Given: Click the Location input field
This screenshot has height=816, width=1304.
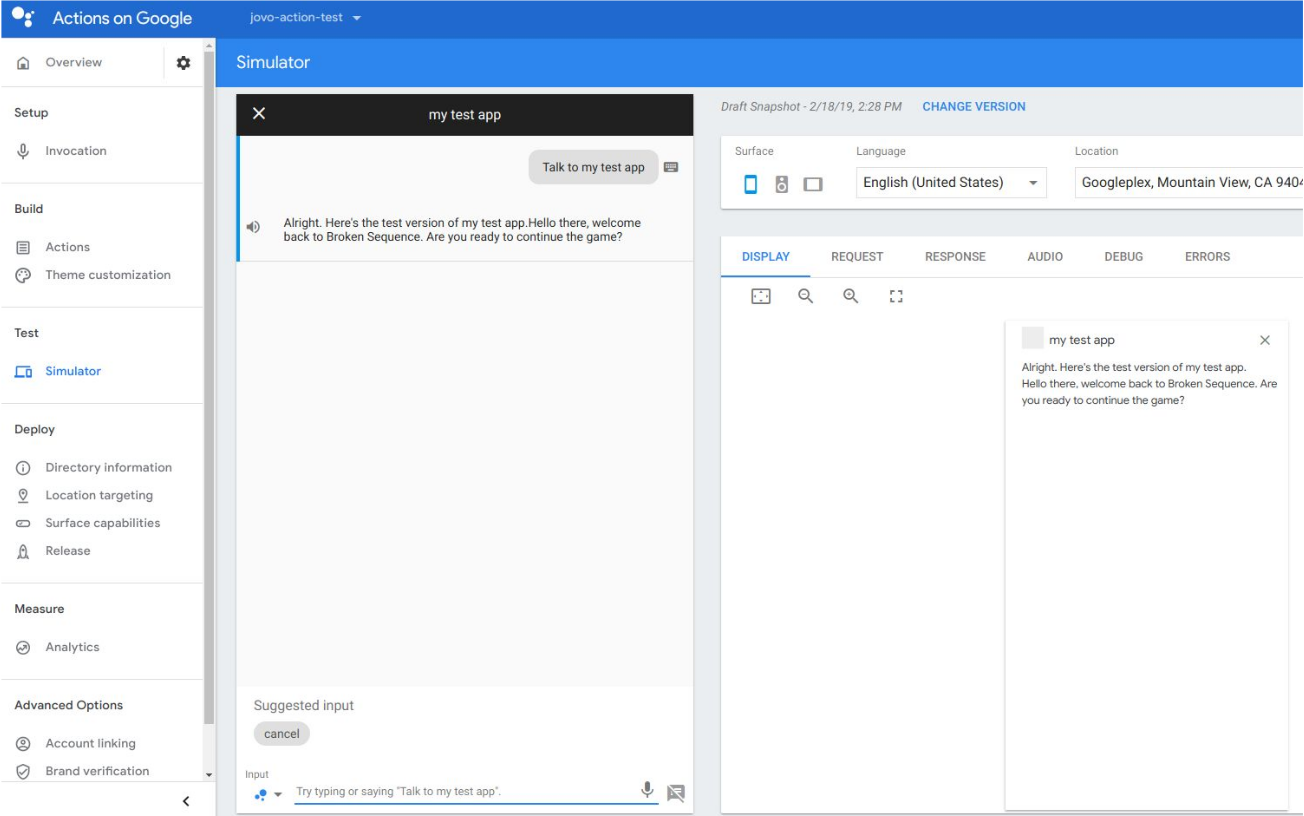Looking at the screenshot, I should point(1189,183).
